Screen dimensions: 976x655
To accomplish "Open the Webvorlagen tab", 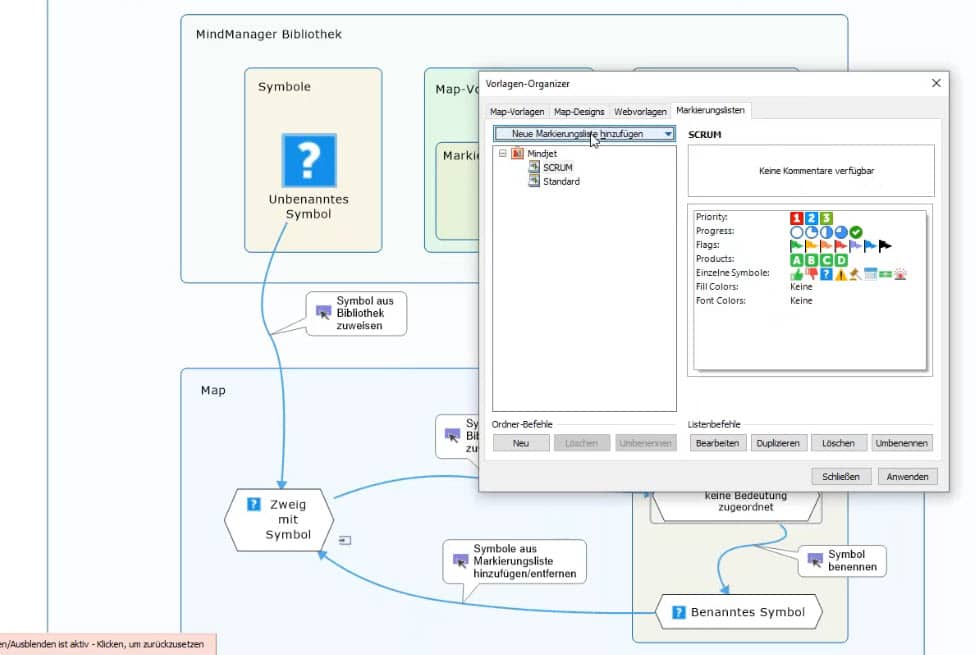I will click(x=639, y=111).
